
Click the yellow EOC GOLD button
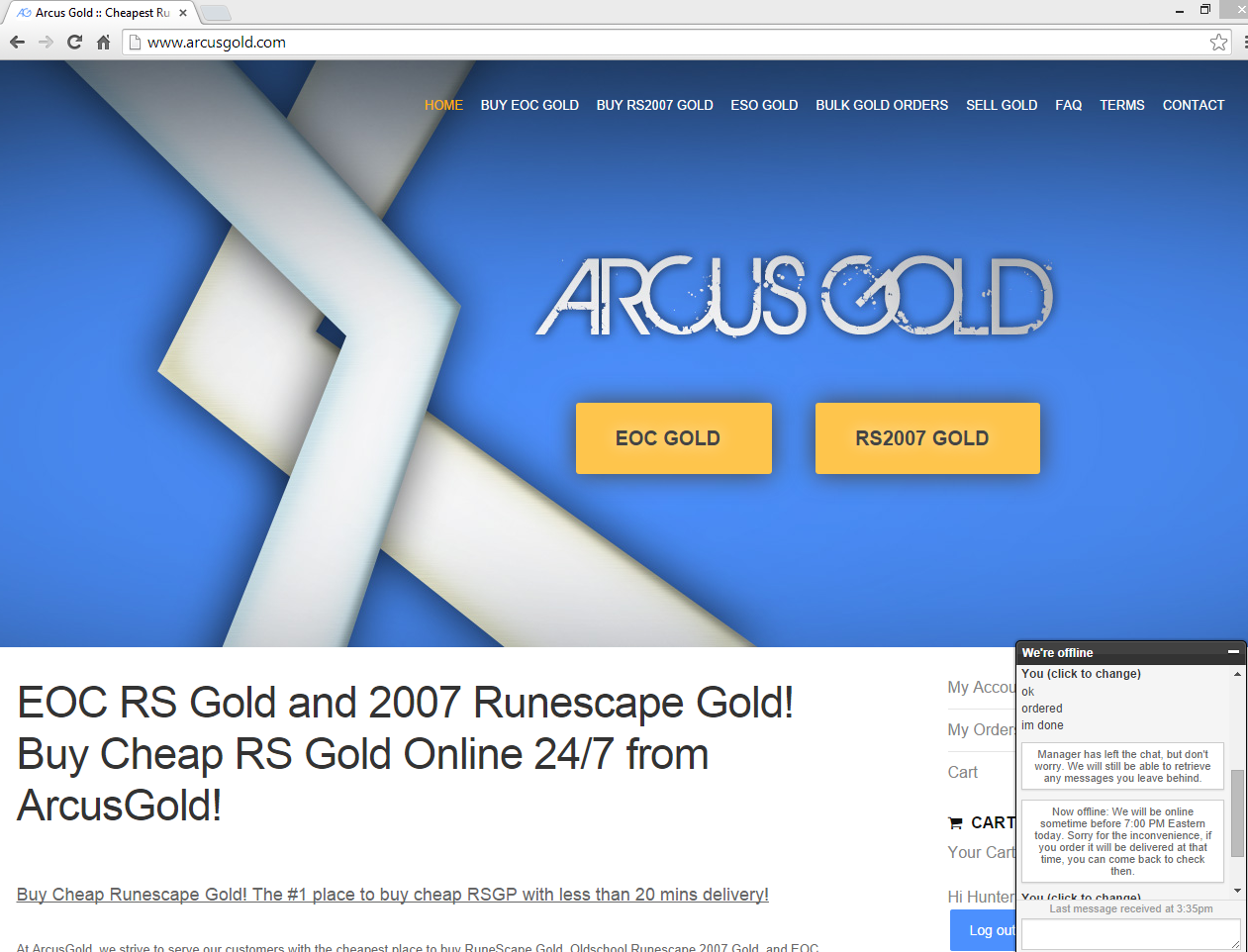(674, 438)
